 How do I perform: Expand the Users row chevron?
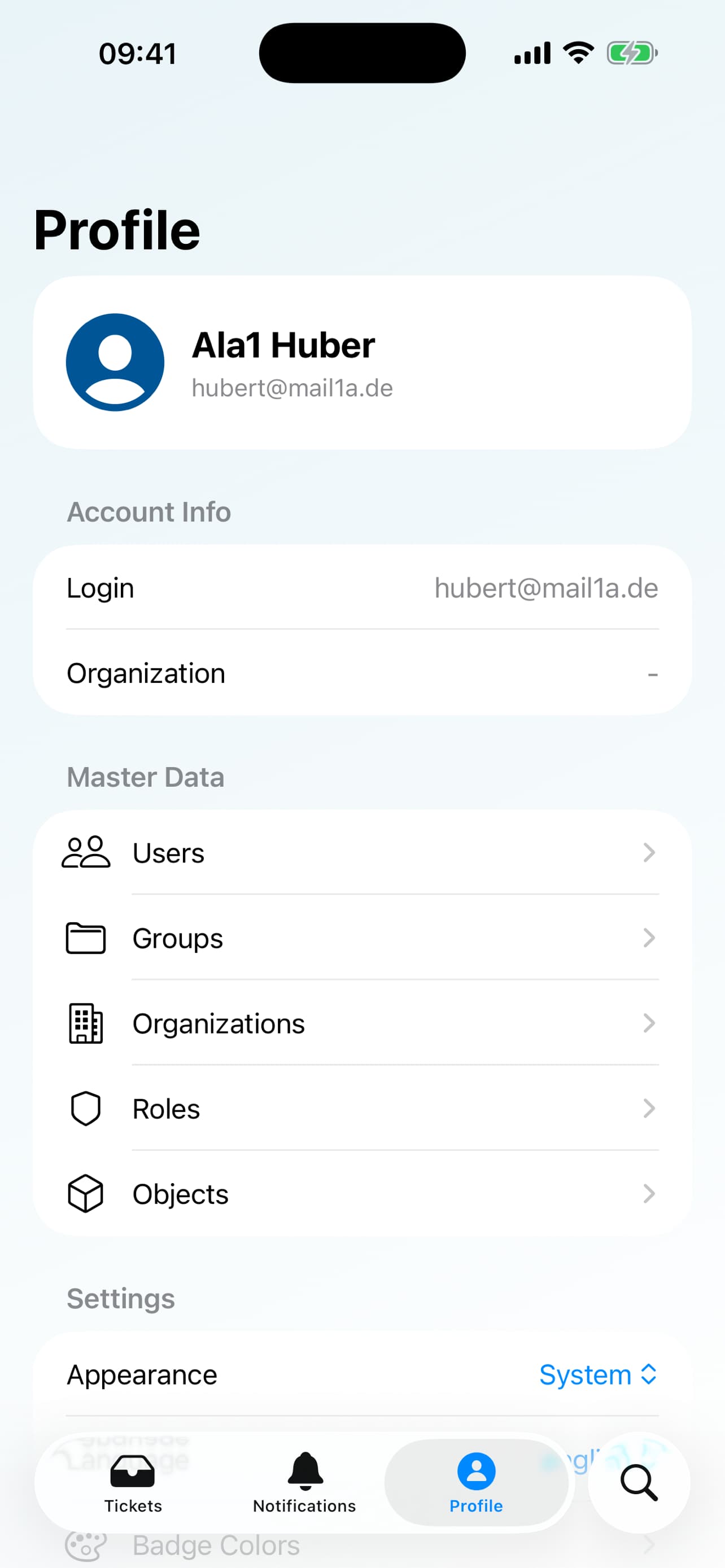[649, 852]
